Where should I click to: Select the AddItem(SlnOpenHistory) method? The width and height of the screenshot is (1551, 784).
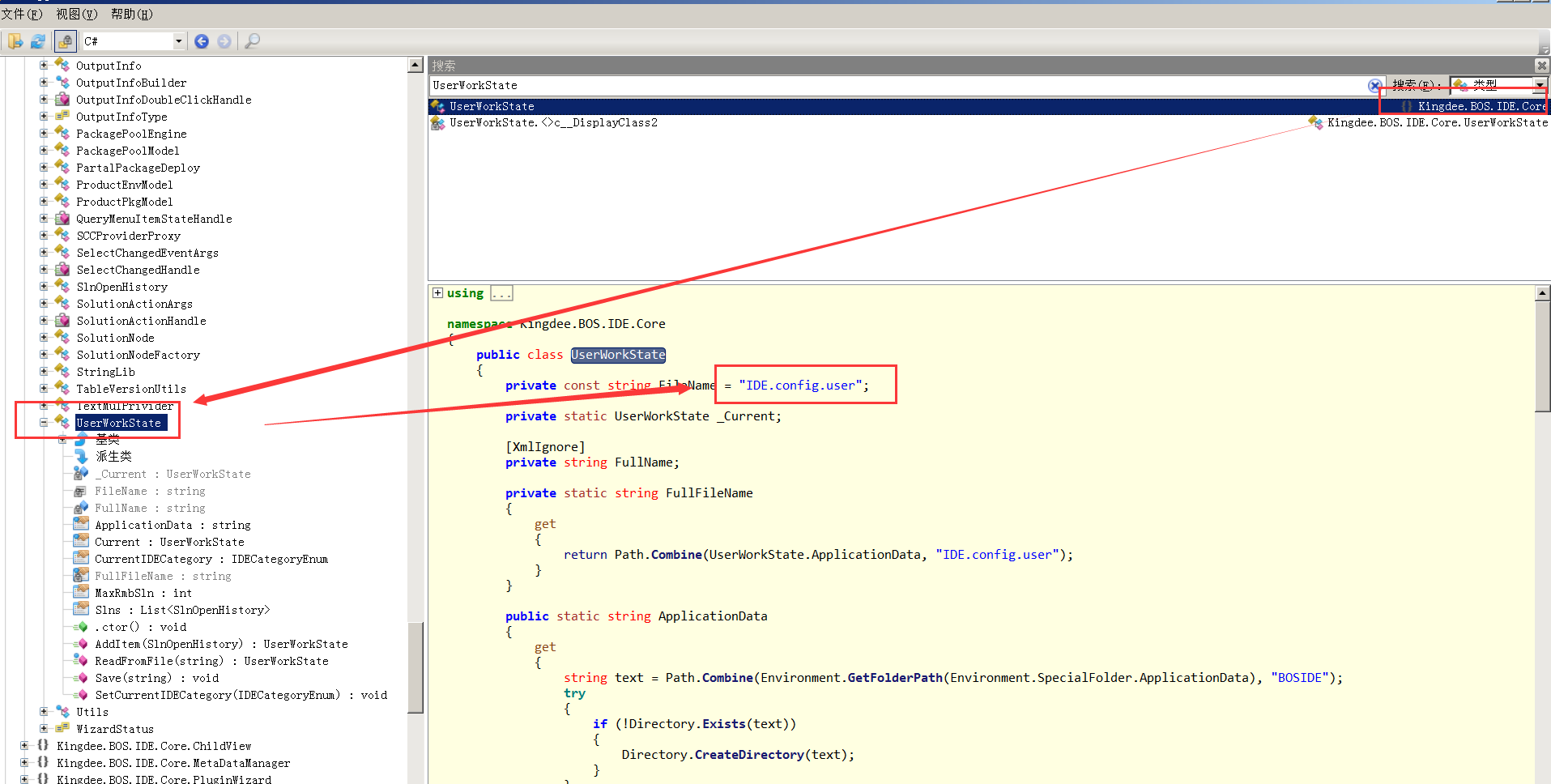point(221,644)
